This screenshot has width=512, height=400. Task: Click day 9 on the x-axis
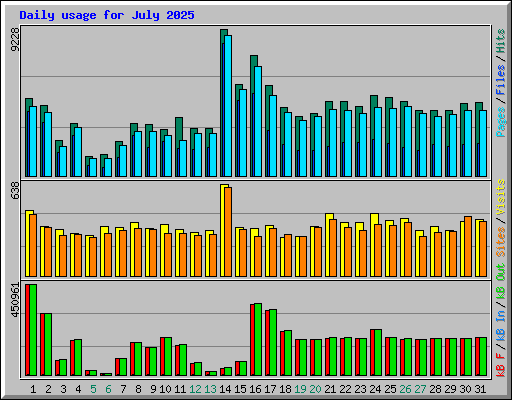tap(153, 389)
